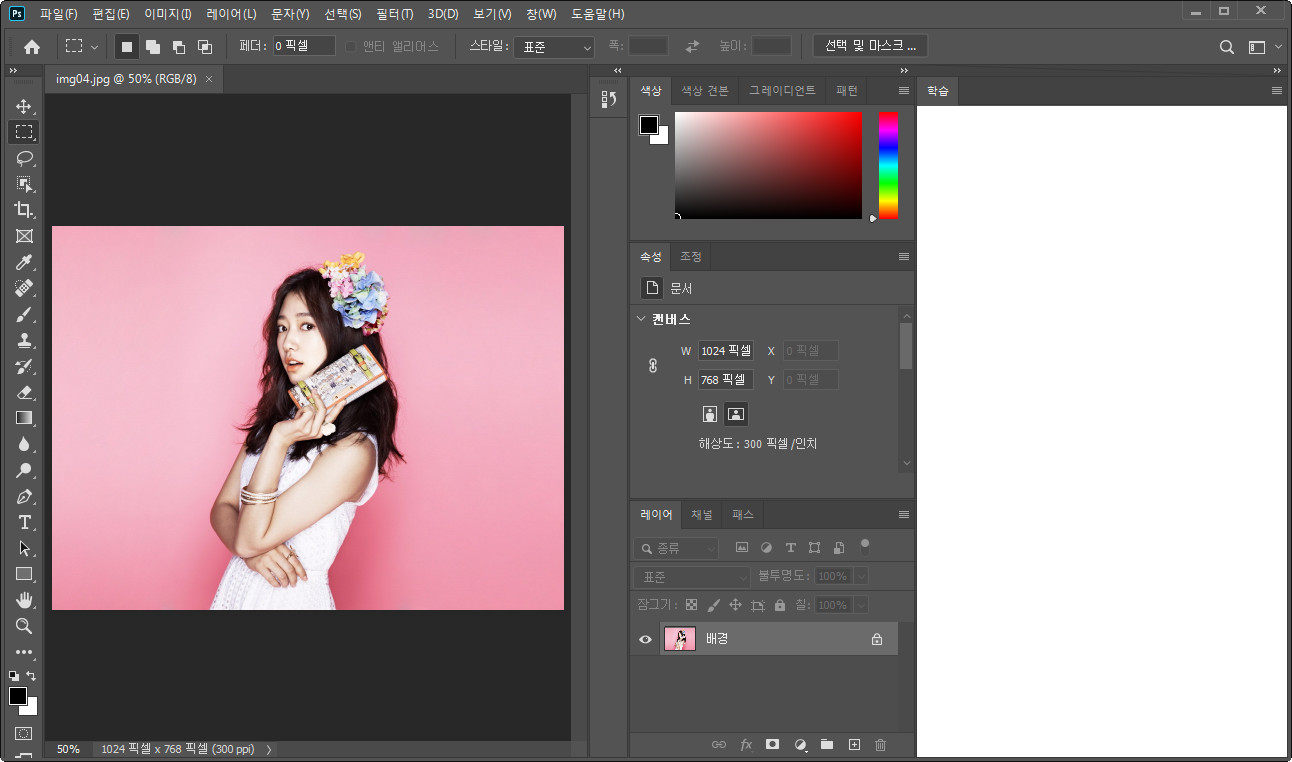This screenshot has width=1292, height=762.
Task: Open the Edit Toolbar three-dots button
Action: [x=24, y=652]
